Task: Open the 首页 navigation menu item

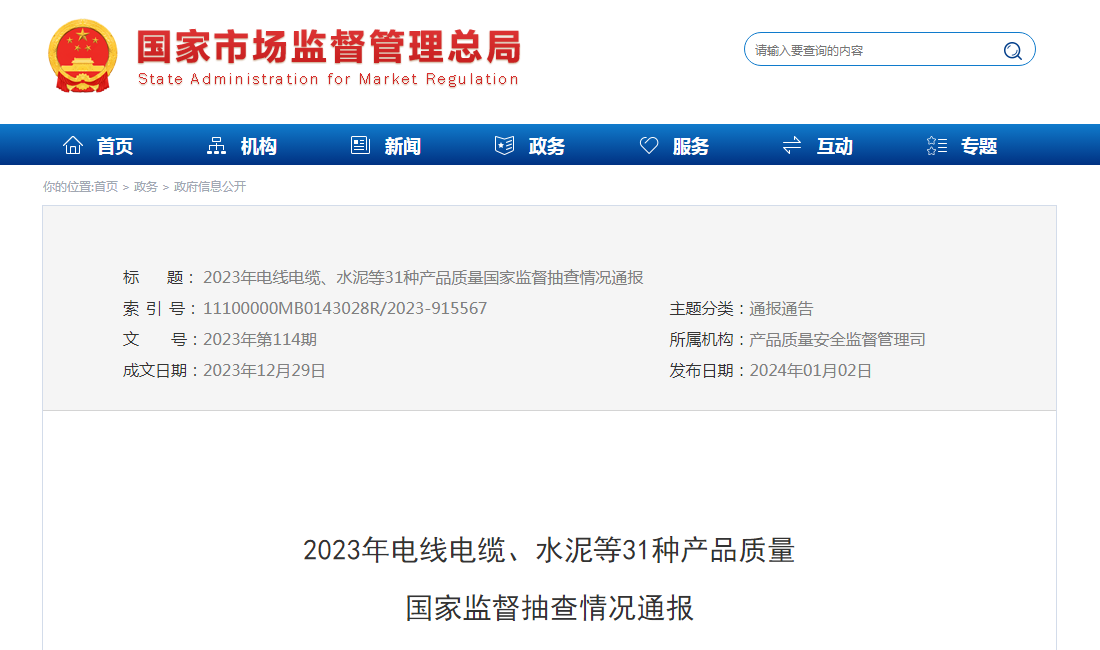Action: [x=115, y=147]
